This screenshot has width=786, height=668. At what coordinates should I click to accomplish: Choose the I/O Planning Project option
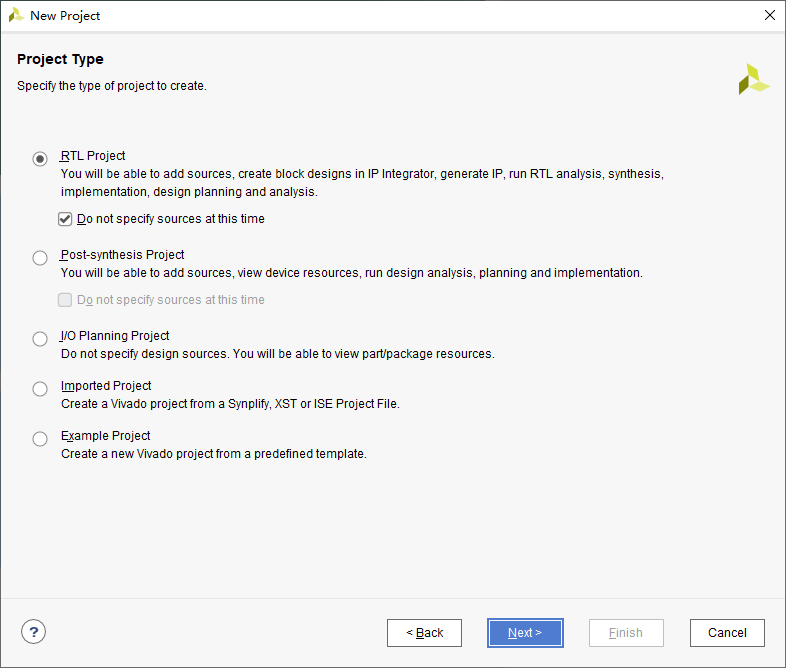pos(40,339)
